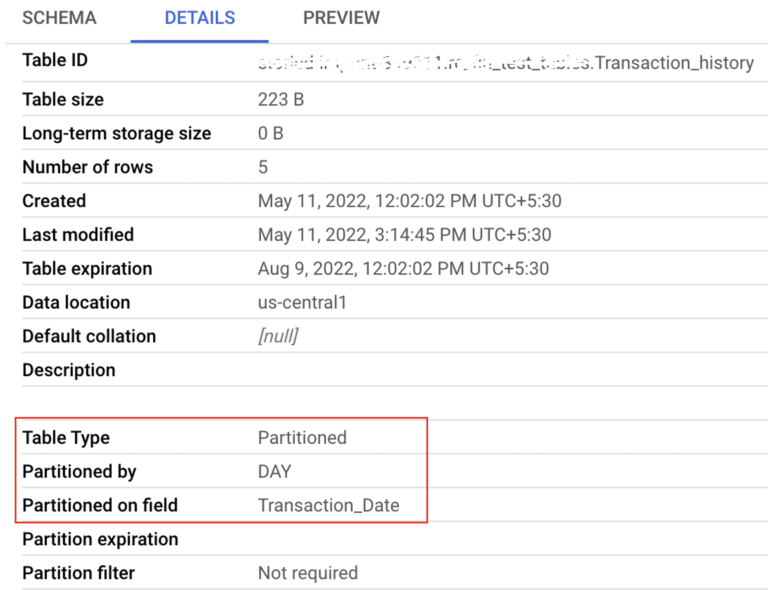
Task: Click the Last modified label
Action: click(78, 235)
